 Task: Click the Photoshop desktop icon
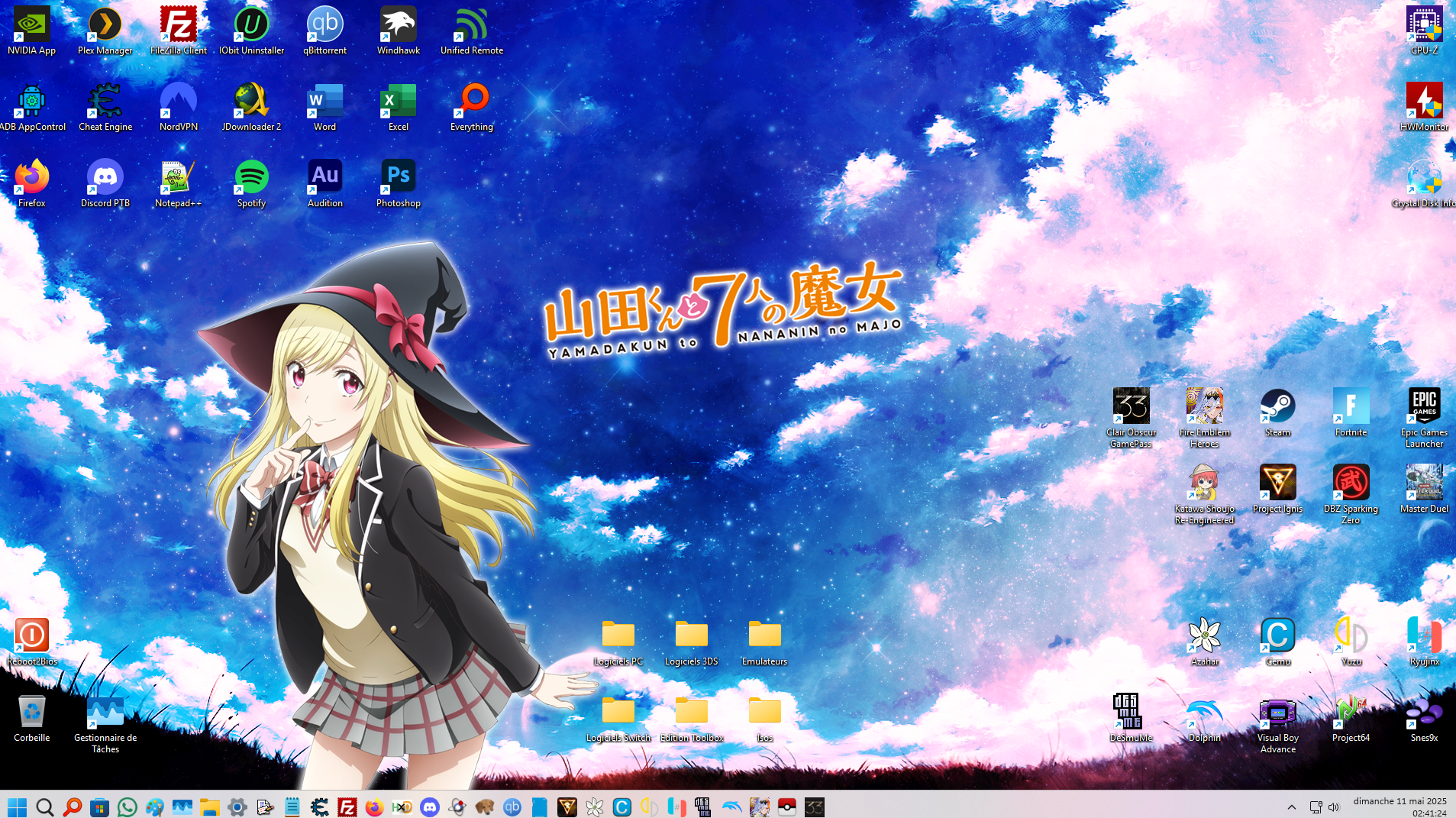pos(399,183)
